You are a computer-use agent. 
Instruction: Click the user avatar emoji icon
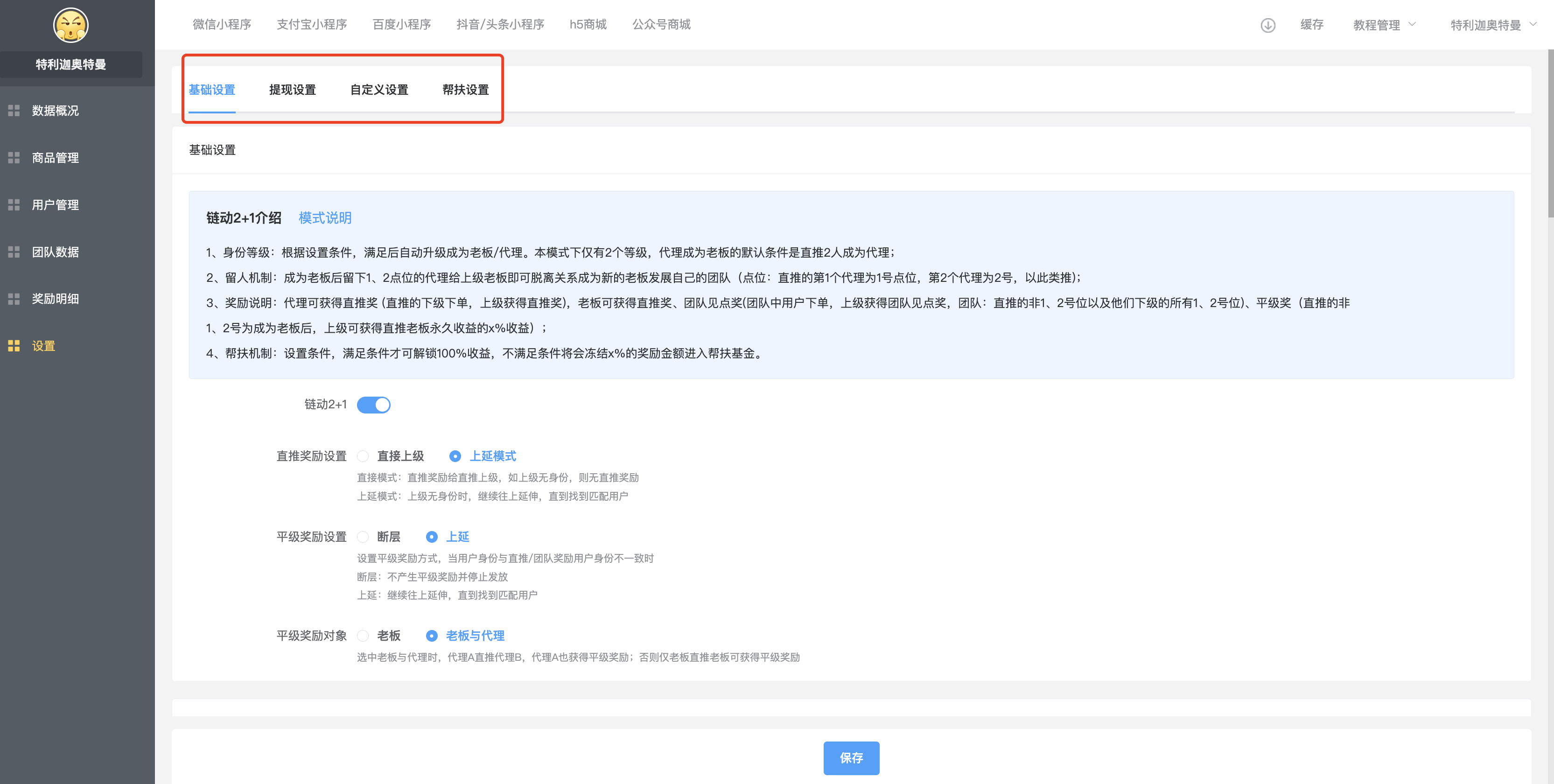coord(70,25)
